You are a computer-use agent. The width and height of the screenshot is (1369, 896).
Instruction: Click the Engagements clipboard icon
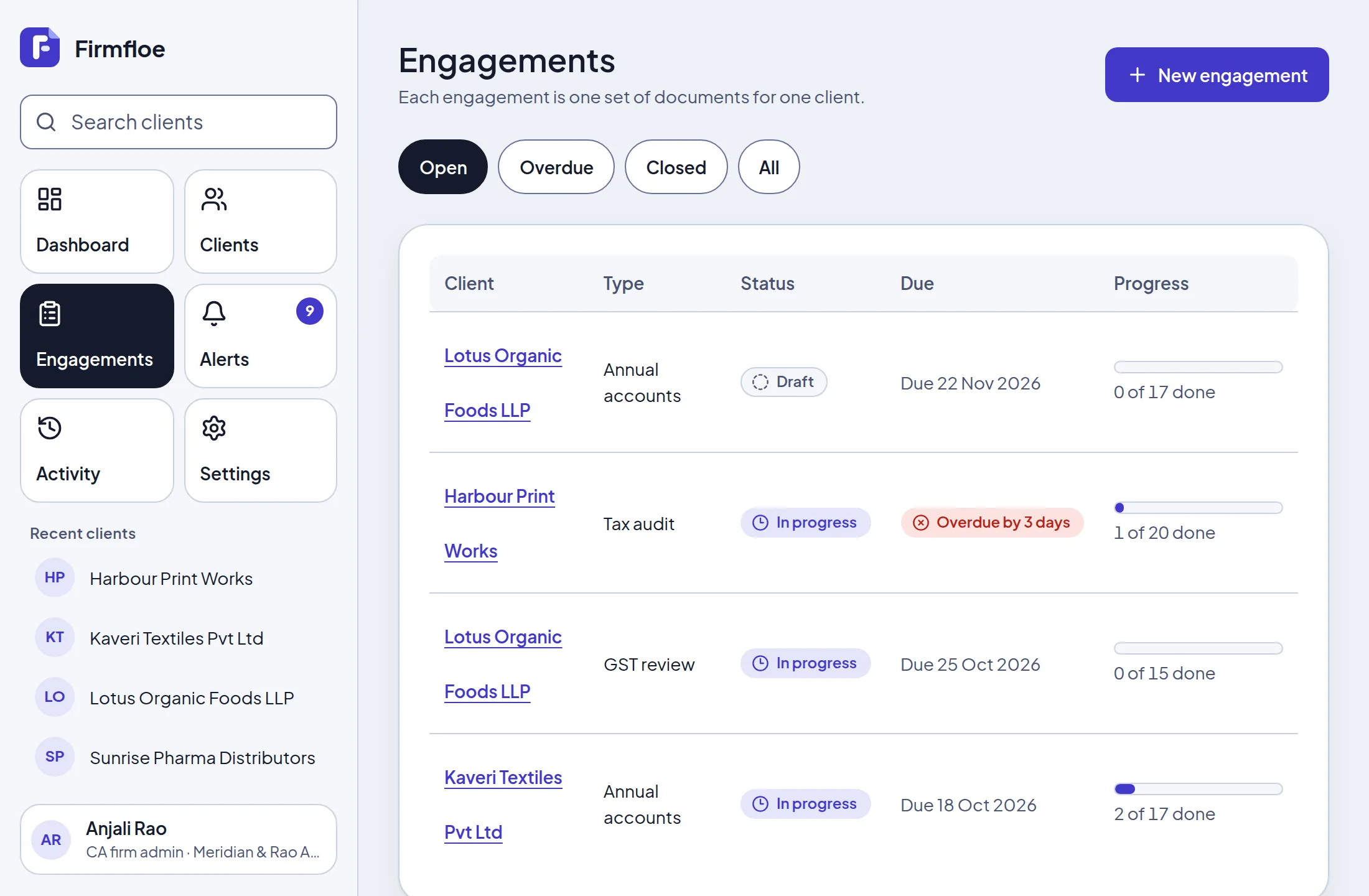[50, 314]
